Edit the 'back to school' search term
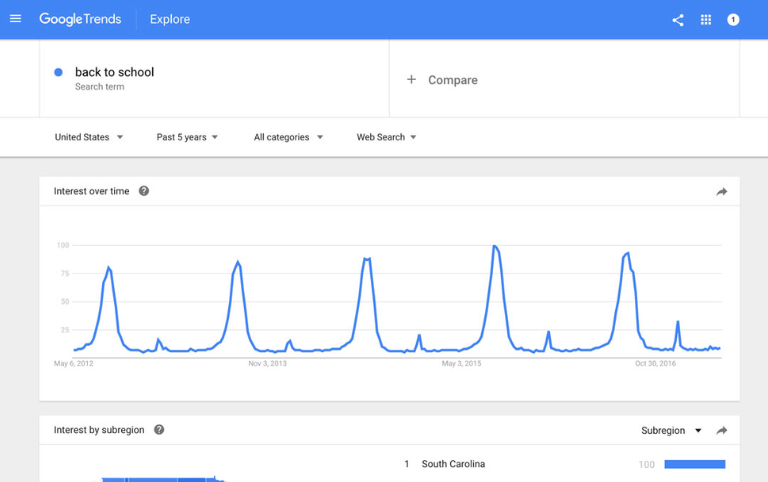The width and height of the screenshot is (768, 482). [115, 72]
